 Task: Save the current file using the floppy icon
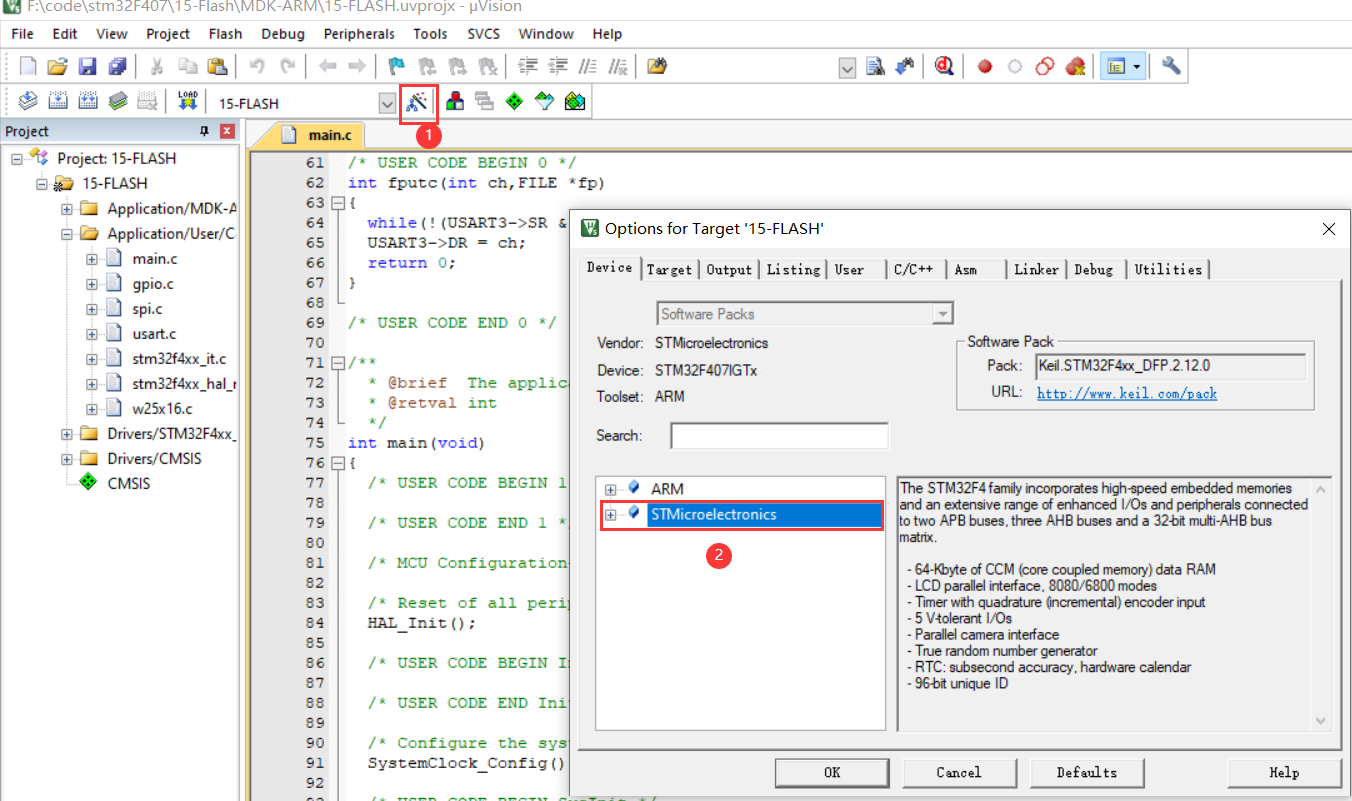point(88,66)
